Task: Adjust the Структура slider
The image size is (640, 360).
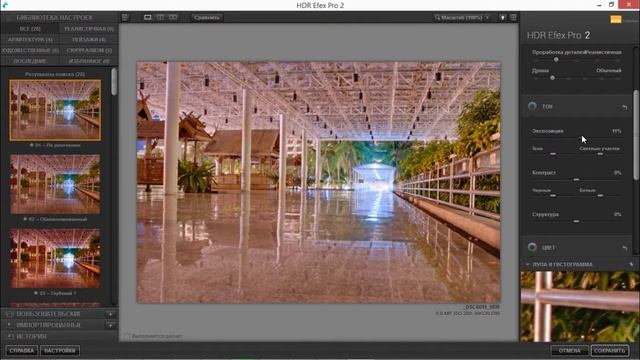Action: click(x=576, y=221)
